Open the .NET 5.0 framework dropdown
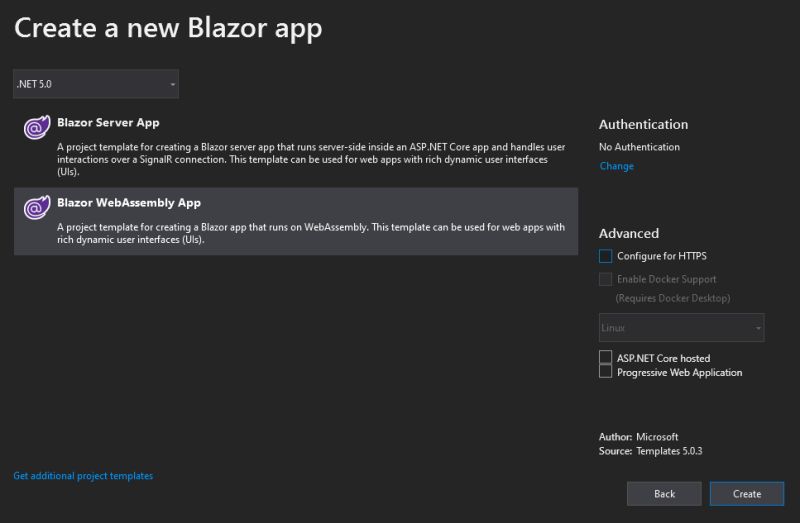 point(96,84)
